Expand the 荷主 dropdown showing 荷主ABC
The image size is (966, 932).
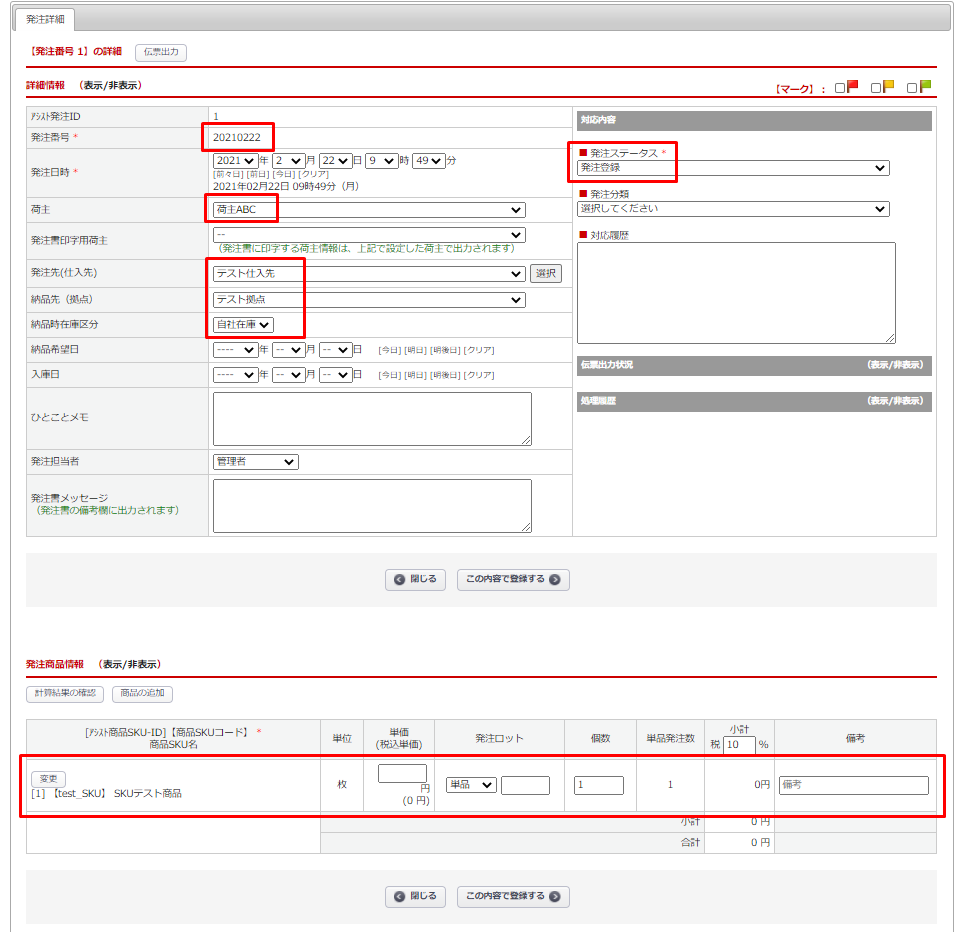368,210
